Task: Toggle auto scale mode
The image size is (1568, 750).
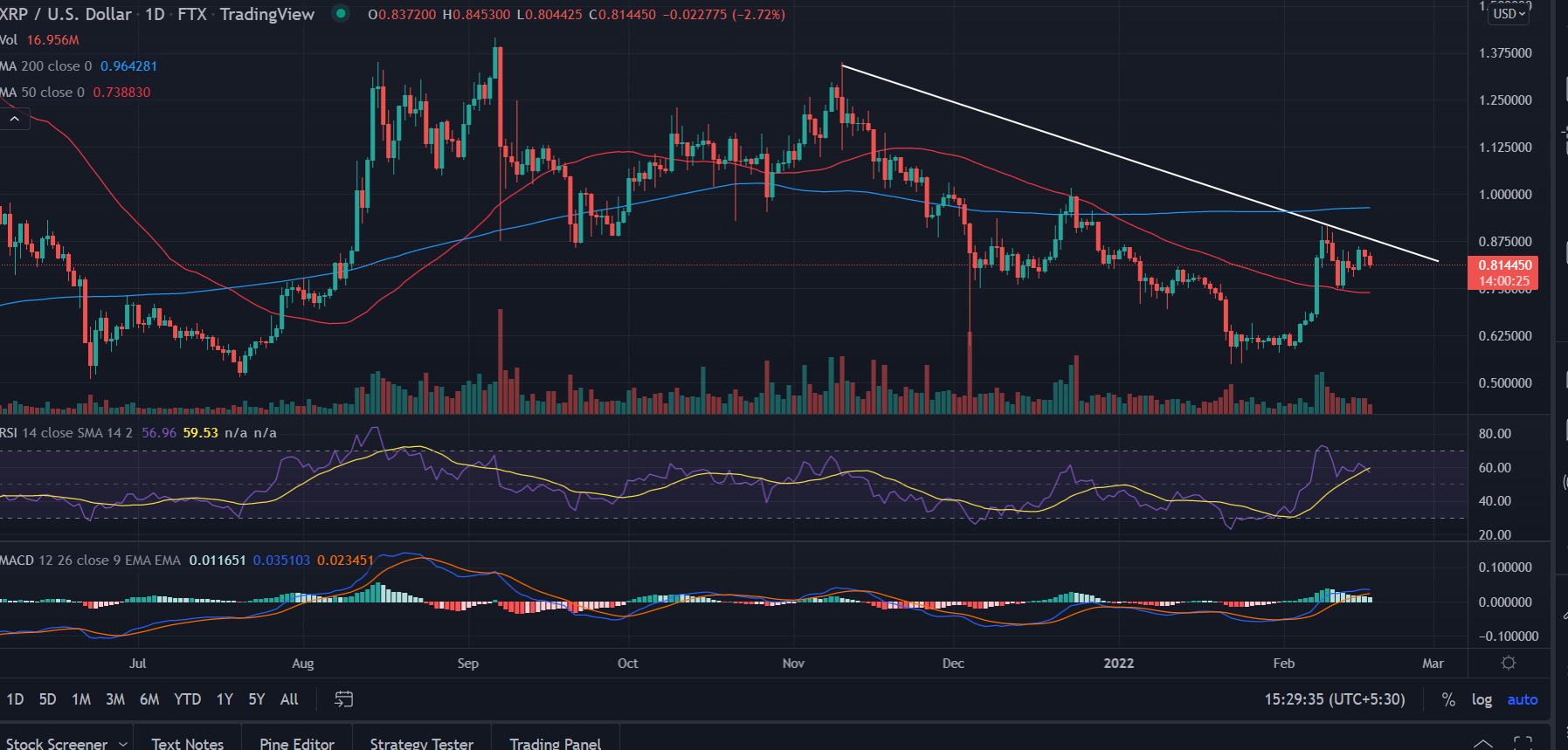Action: (1522, 699)
